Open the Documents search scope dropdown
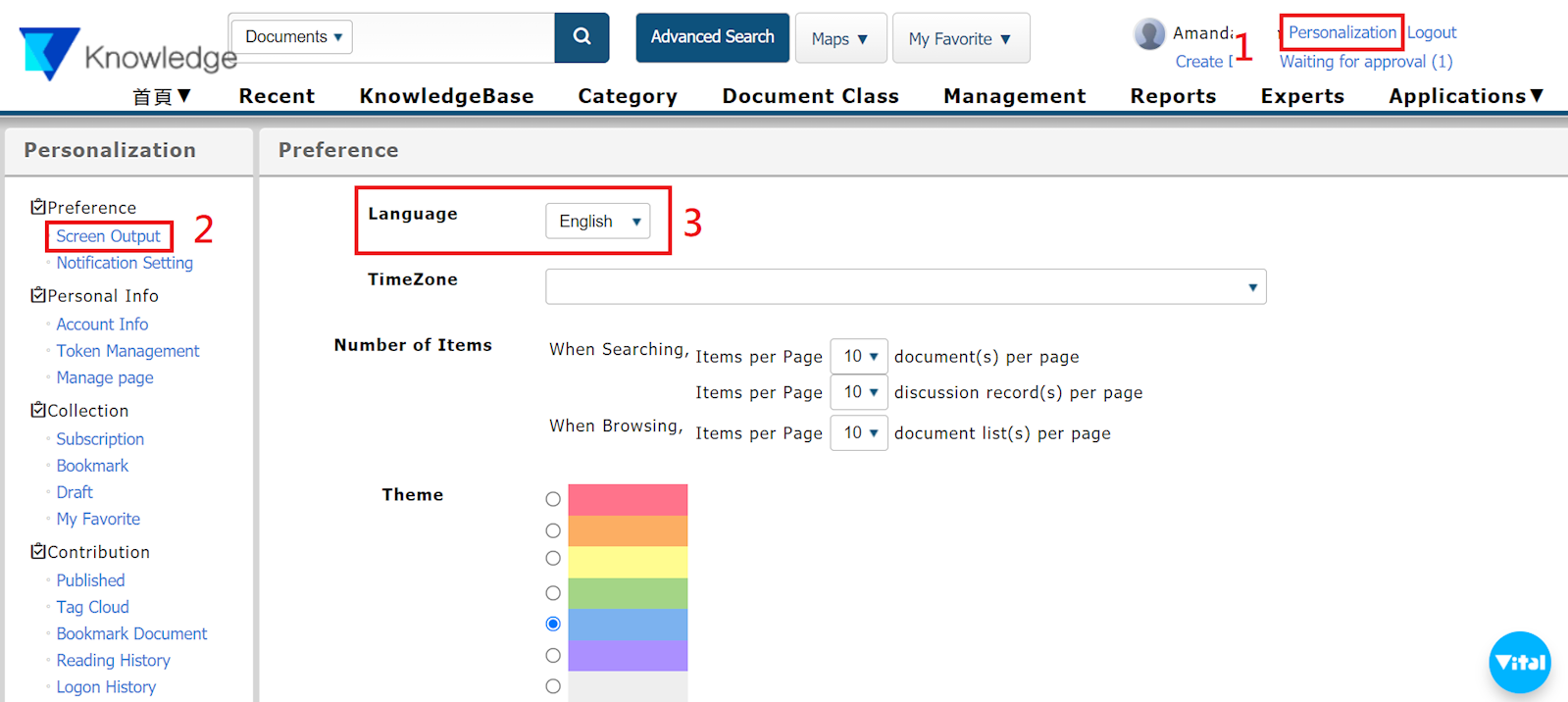 (x=292, y=37)
